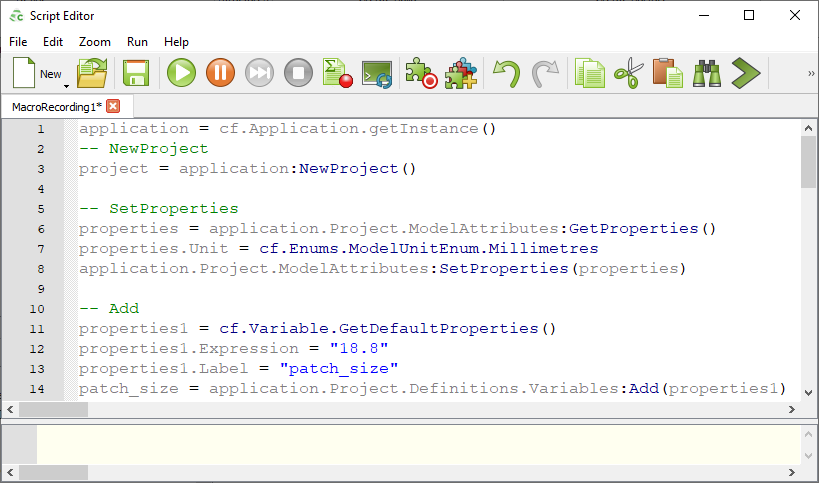
Task: Paste with the clipboard icon
Action: click(x=668, y=73)
